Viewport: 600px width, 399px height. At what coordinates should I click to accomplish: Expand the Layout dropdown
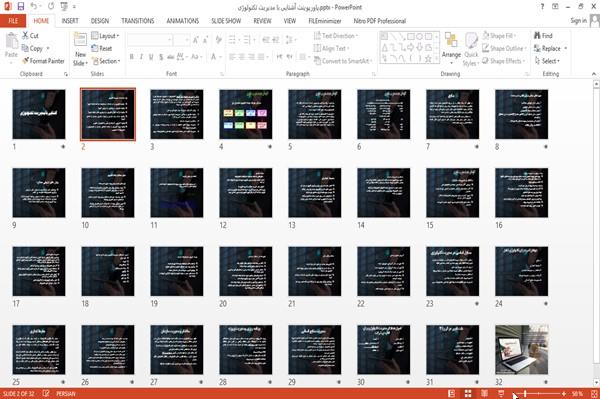(105, 36)
